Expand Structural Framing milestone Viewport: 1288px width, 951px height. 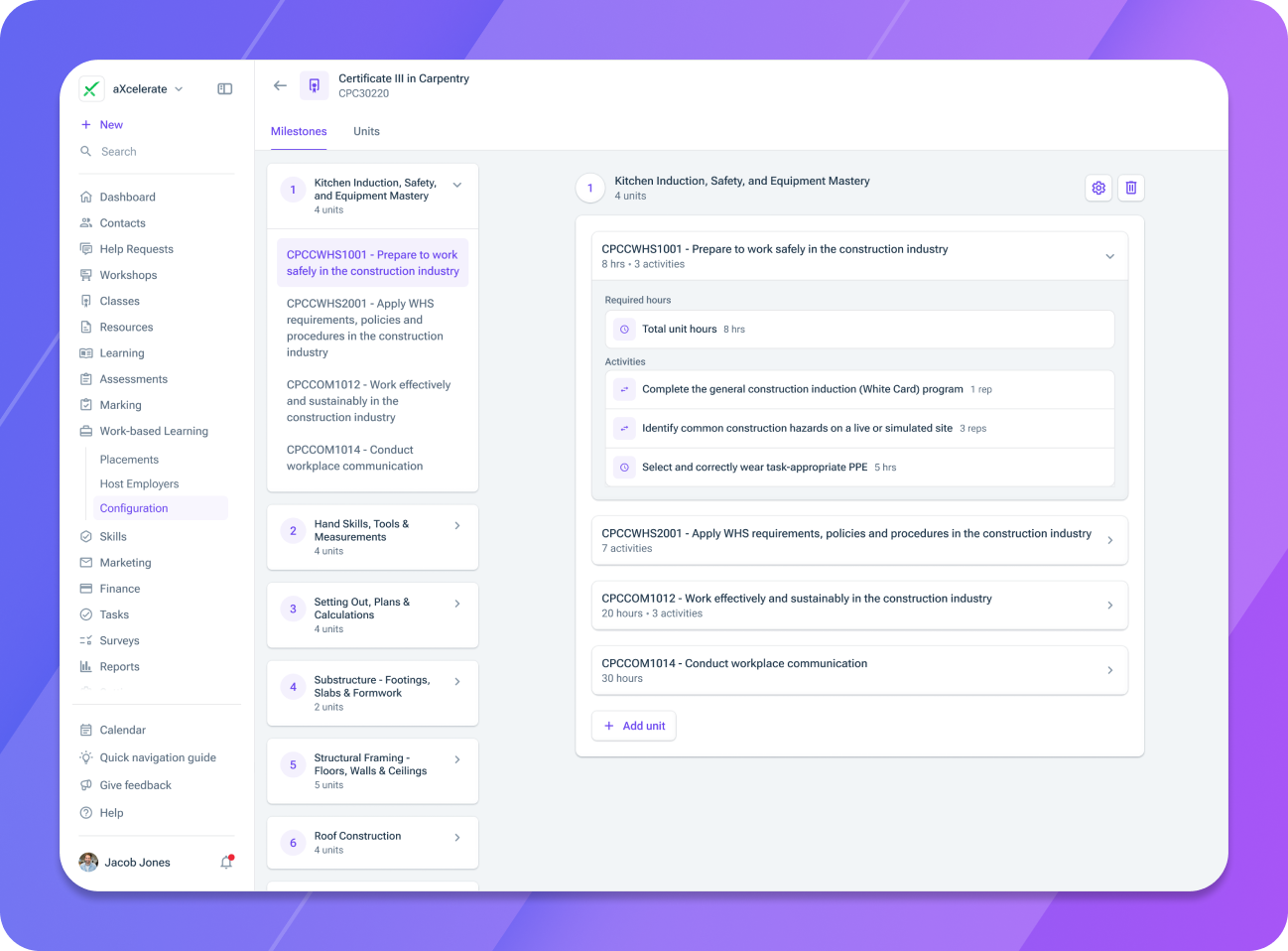(457, 759)
